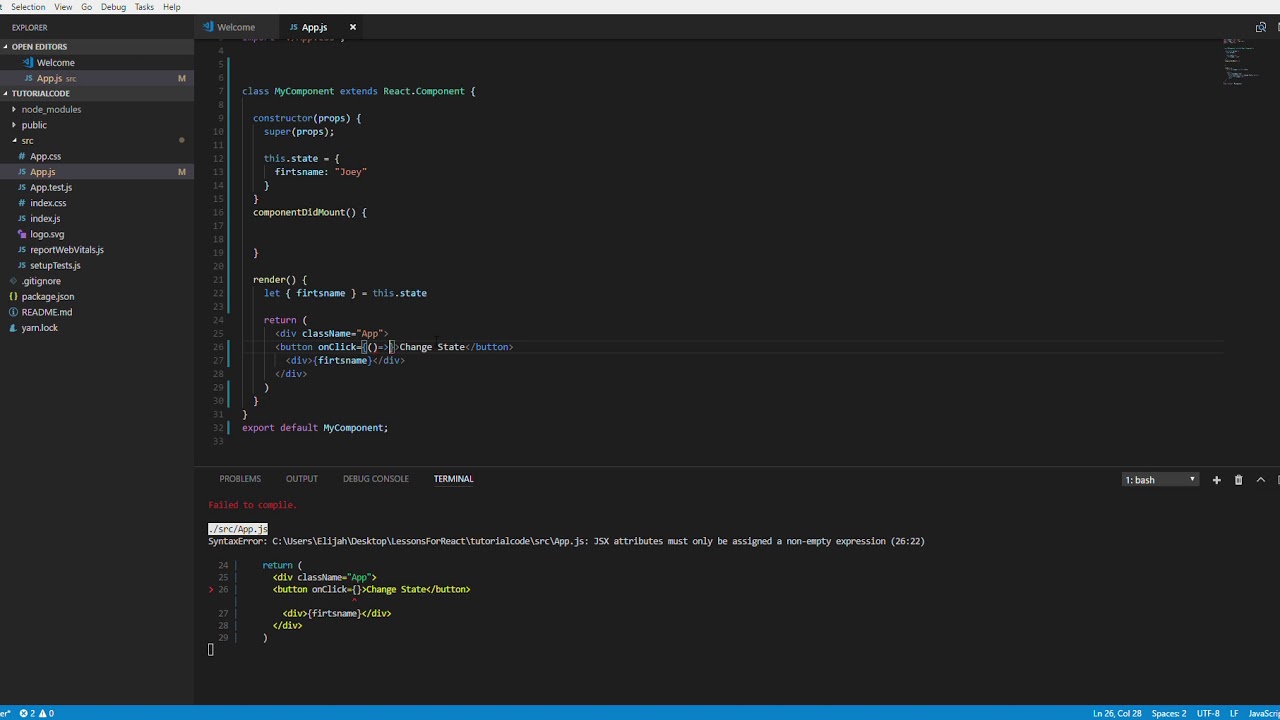The image size is (1280, 720).
Task: Click the errors and warnings count in status bar
Action: click(37, 713)
